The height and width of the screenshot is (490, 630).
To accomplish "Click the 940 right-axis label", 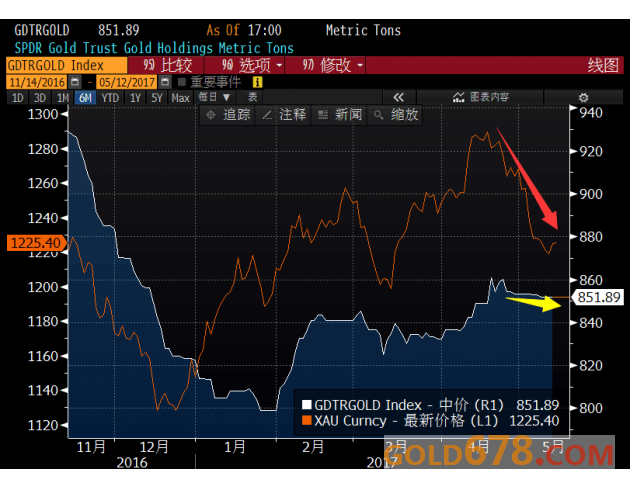I will coord(591,113).
